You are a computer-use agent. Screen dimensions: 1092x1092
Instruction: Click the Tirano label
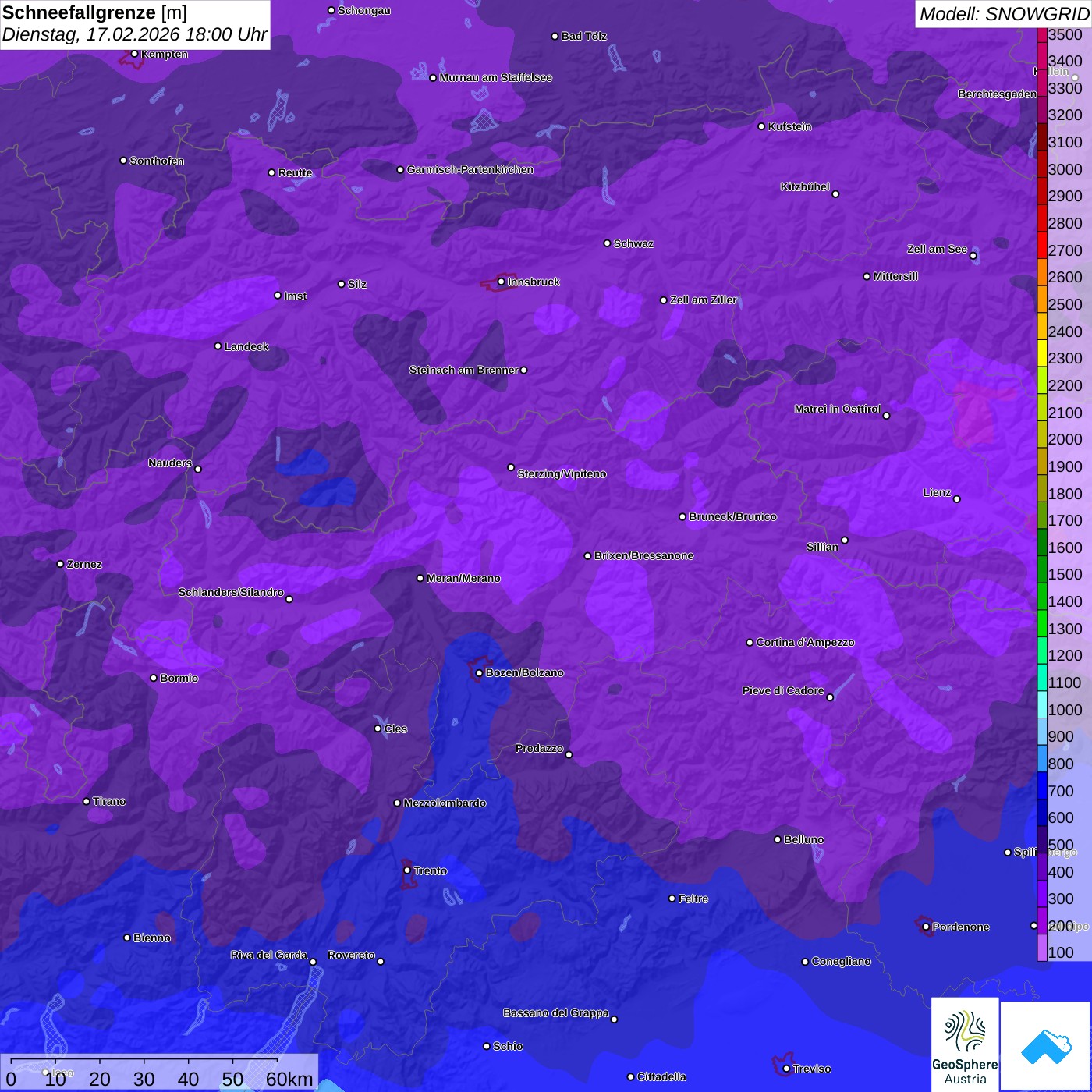pos(109,801)
